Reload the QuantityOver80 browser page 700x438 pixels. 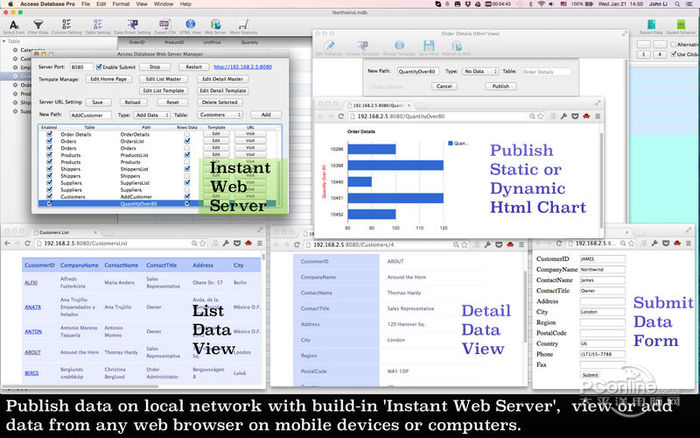pyautogui.click(x=341, y=116)
